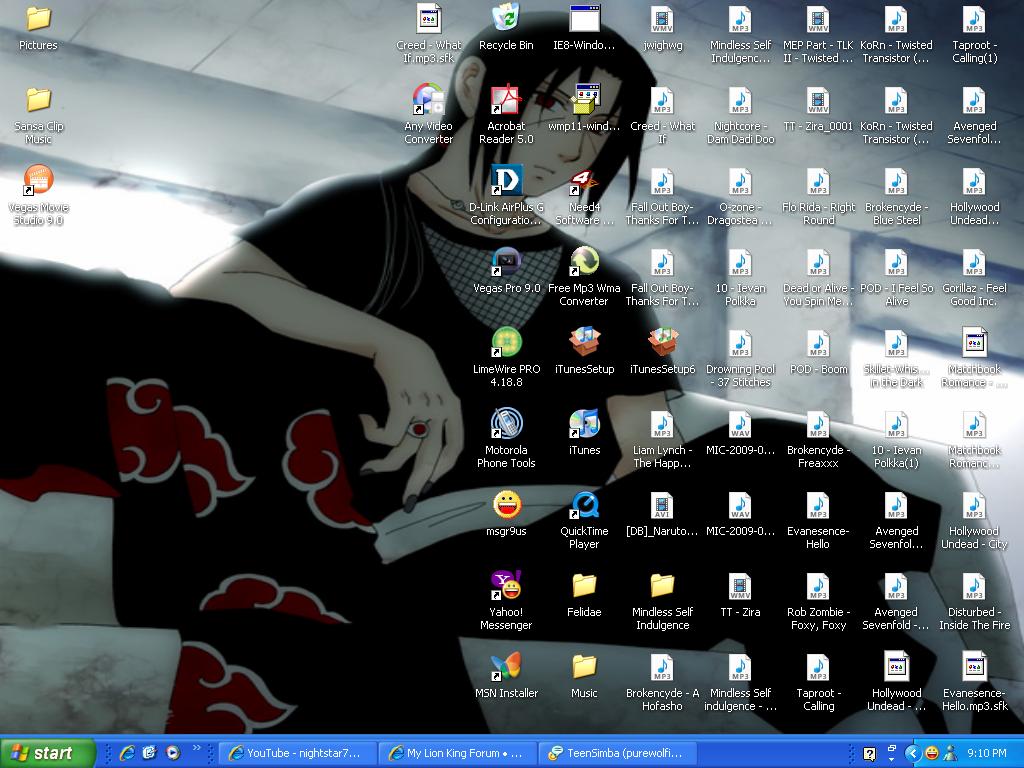Open the Pictures folder
1024x768 pixels.
(x=38, y=20)
